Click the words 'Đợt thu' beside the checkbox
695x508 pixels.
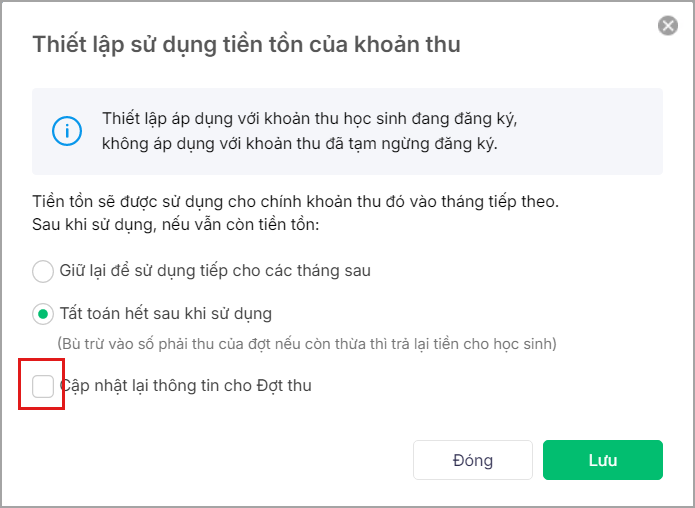click(284, 385)
